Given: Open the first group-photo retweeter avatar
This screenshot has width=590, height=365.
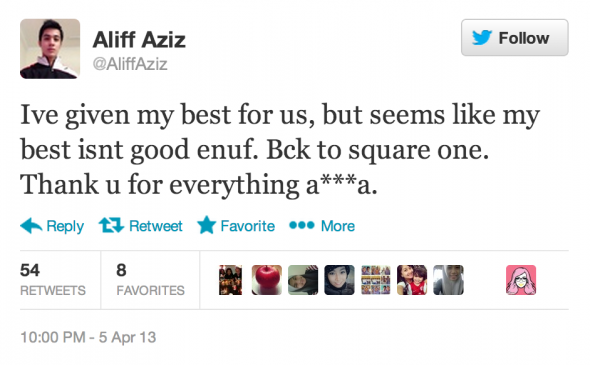Looking at the screenshot, I should (x=230, y=280).
